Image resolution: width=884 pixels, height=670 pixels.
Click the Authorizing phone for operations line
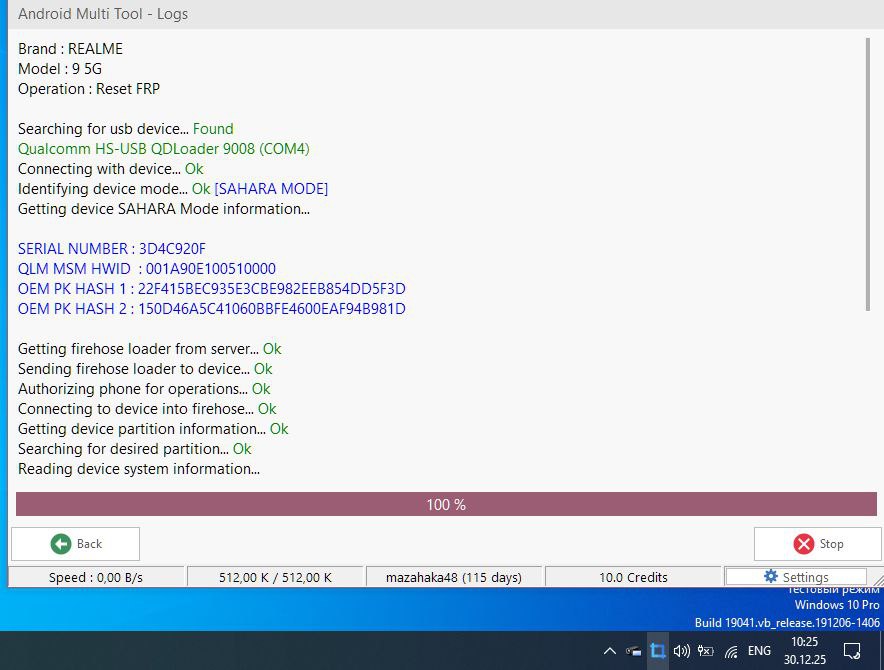144,389
